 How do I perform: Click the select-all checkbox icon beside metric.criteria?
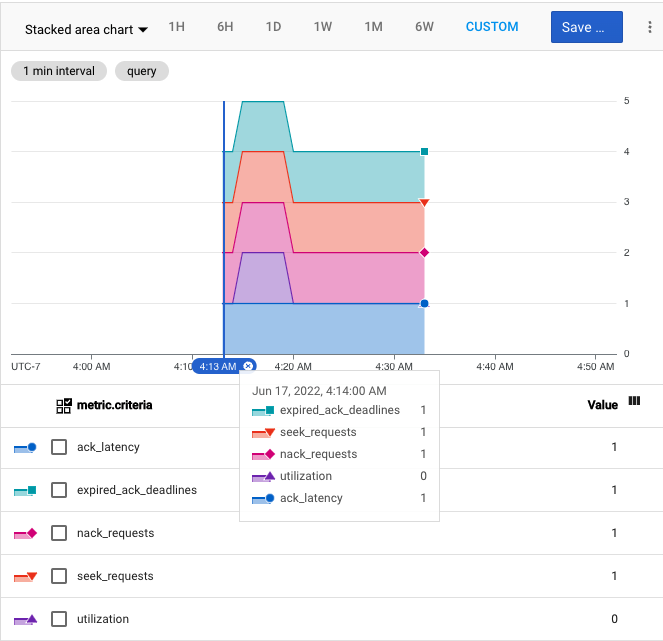[64, 406]
